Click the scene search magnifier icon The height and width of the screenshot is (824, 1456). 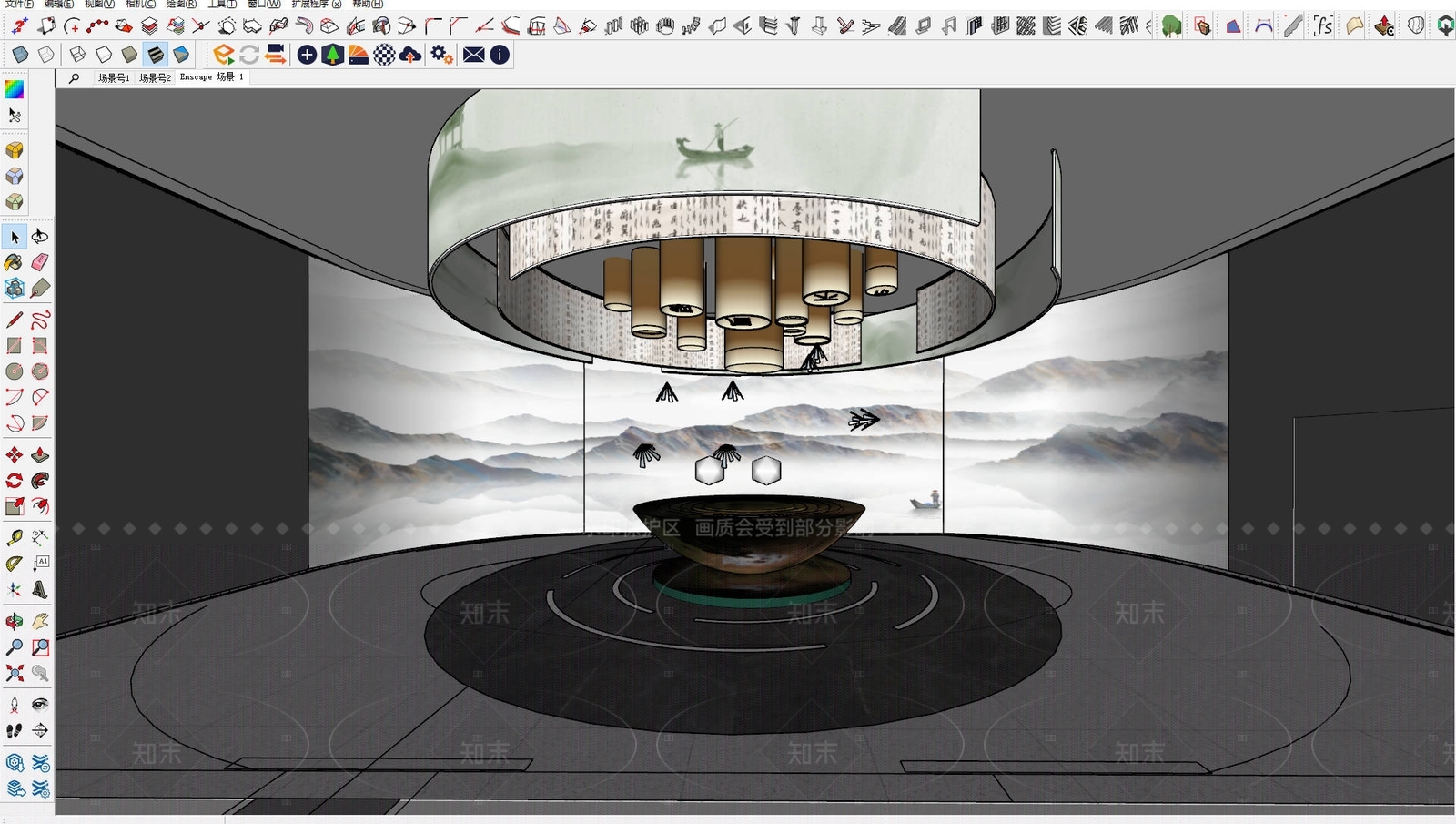pyautogui.click(x=75, y=78)
